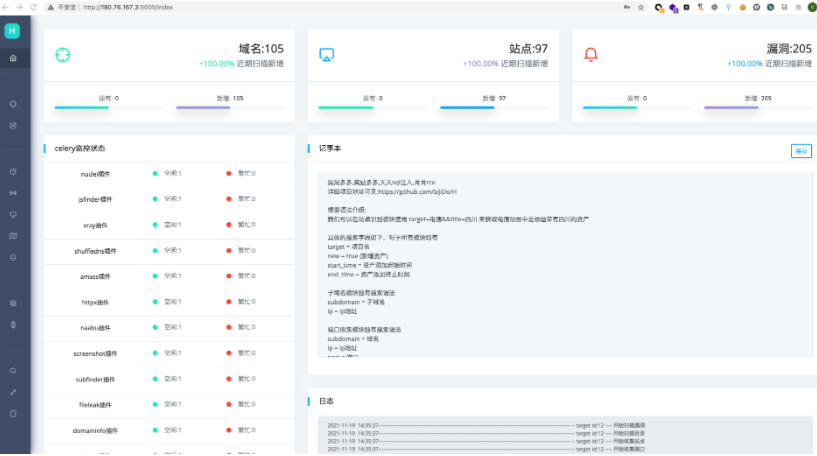Image resolution: width=817 pixels, height=456 pixels.
Task: Open the stacked cube sidebar icon
Action: click(x=13, y=303)
